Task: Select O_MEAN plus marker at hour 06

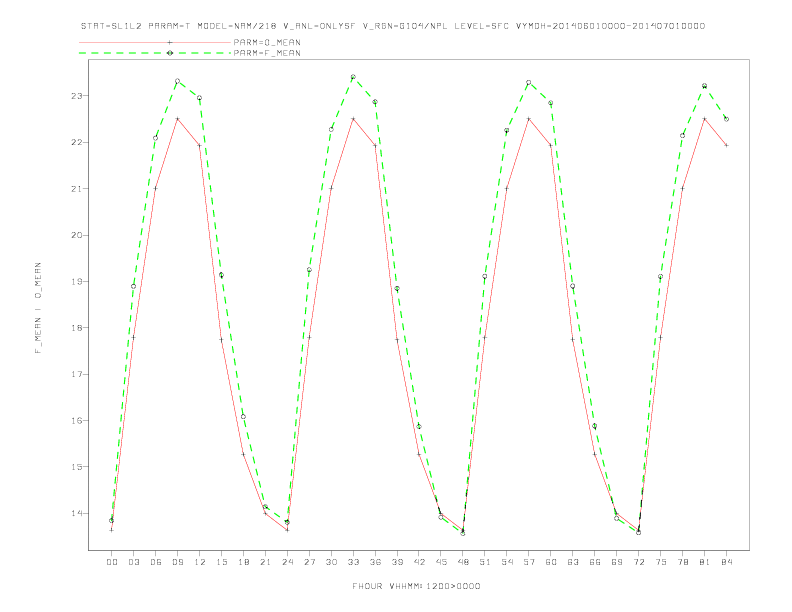Action: (156, 188)
